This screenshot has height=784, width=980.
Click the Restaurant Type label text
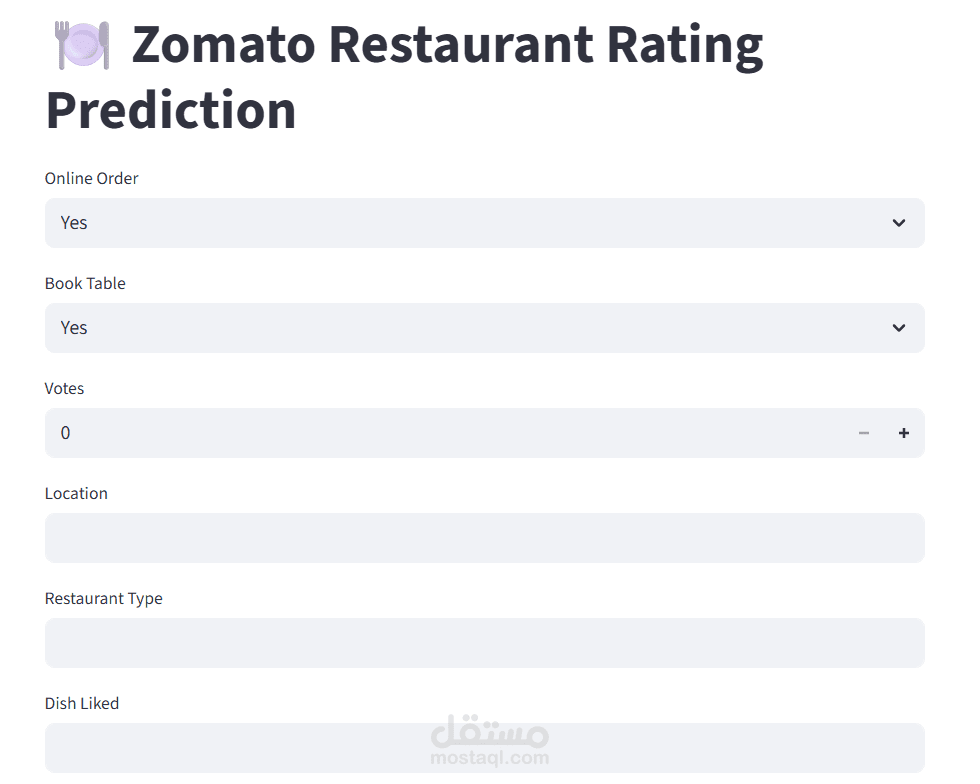tap(103, 598)
